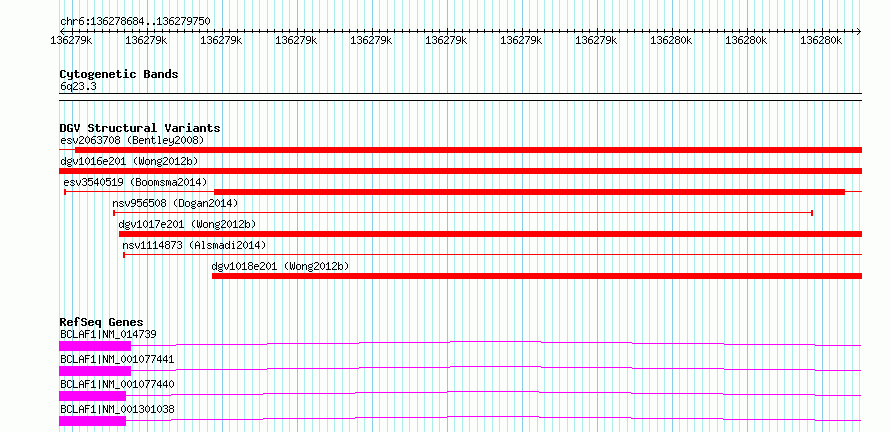Select the DGV Structural Variants track title
Image resolution: width=890 pixels, height=432 pixels.
(x=140, y=128)
